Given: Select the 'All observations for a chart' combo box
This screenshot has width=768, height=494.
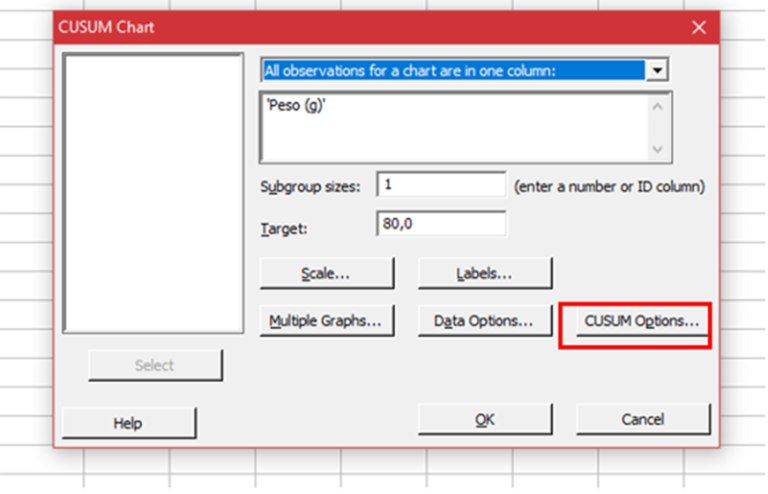Looking at the screenshot, I should tap(453, 70).
